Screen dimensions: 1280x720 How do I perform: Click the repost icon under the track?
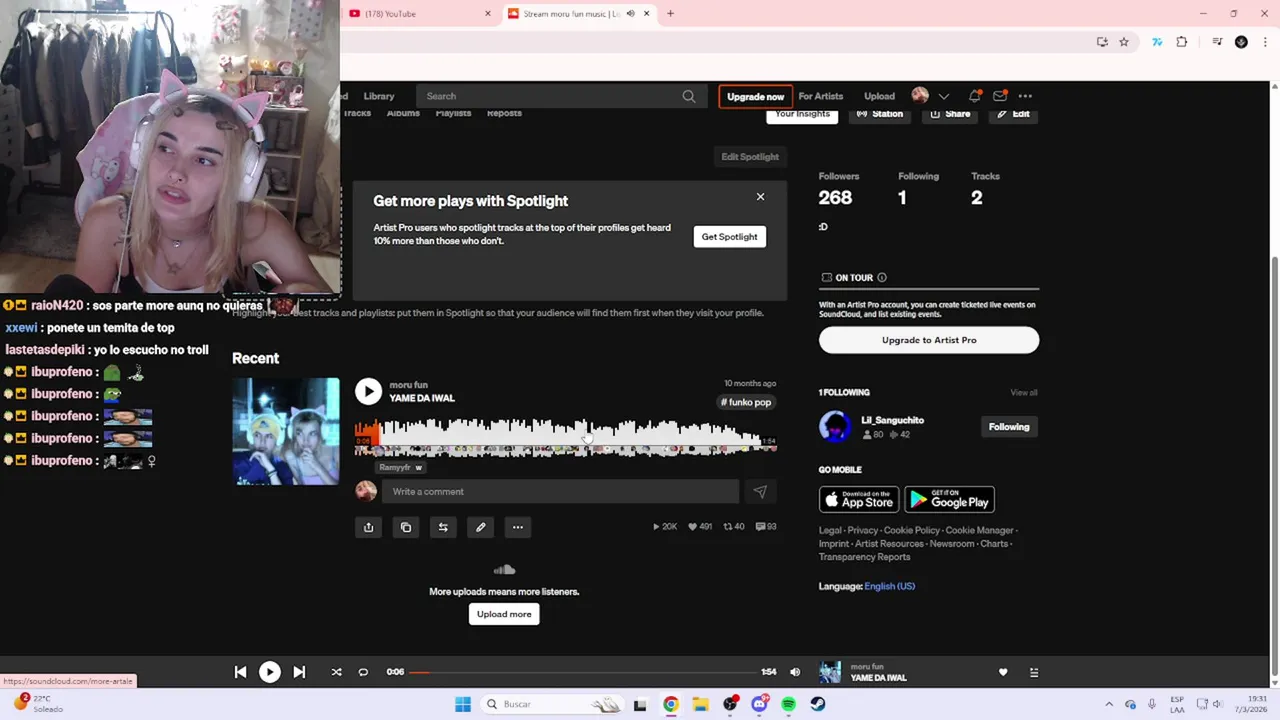point(443,527)
